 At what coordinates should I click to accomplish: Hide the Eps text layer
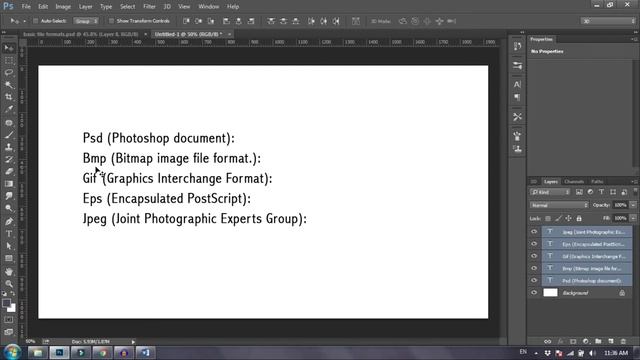click(x=534, y=244)
